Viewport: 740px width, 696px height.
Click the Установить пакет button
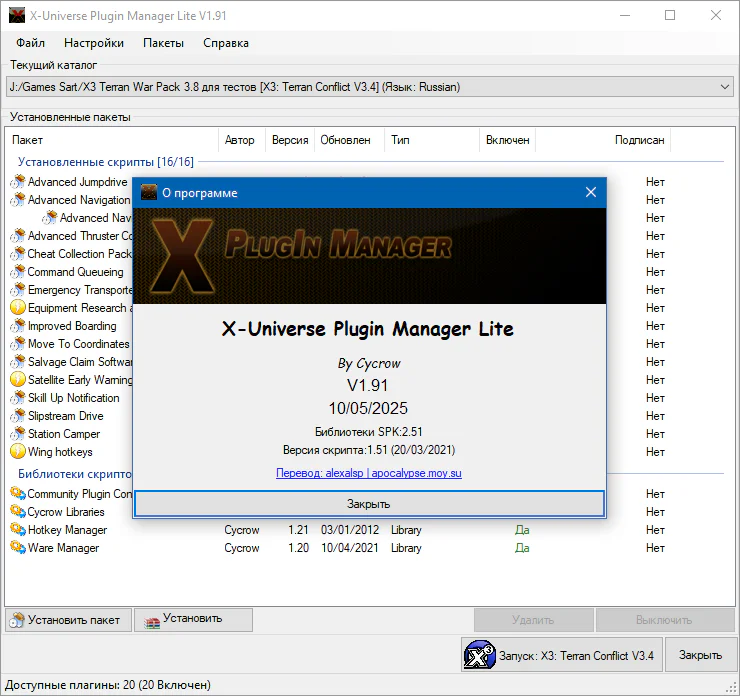[68, 620]
